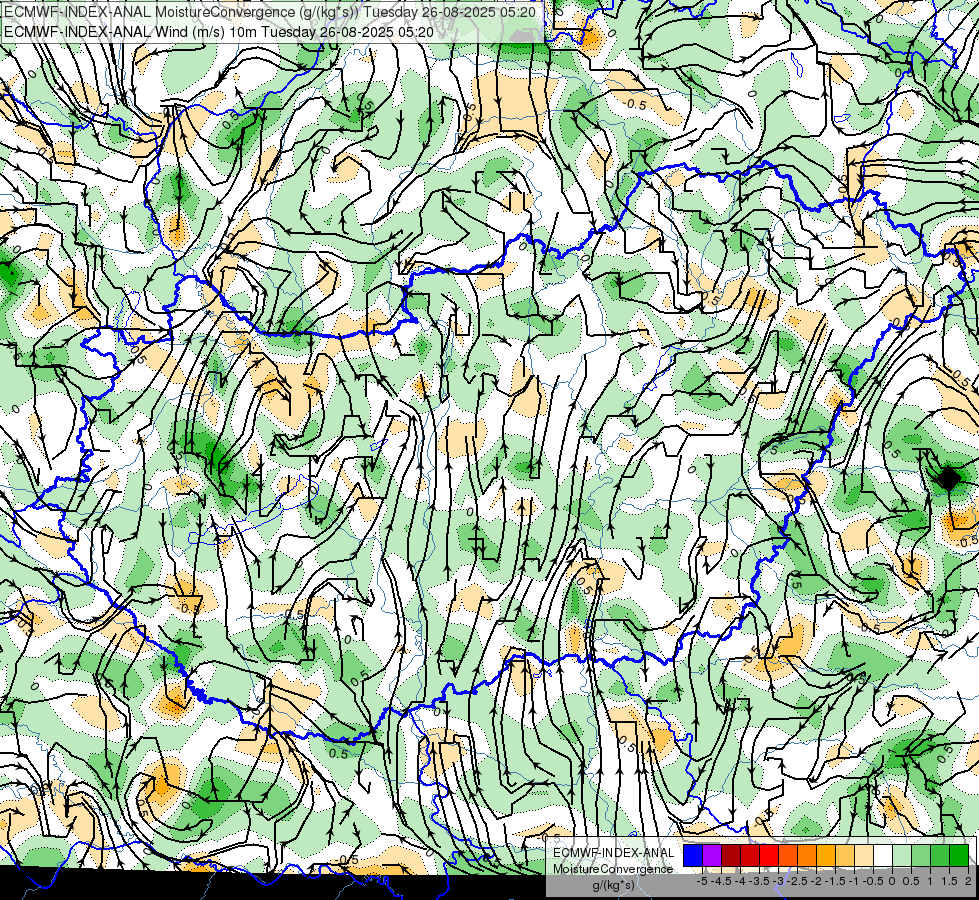Pick the palest green swatch ending at 0.5

coord(902,856)
